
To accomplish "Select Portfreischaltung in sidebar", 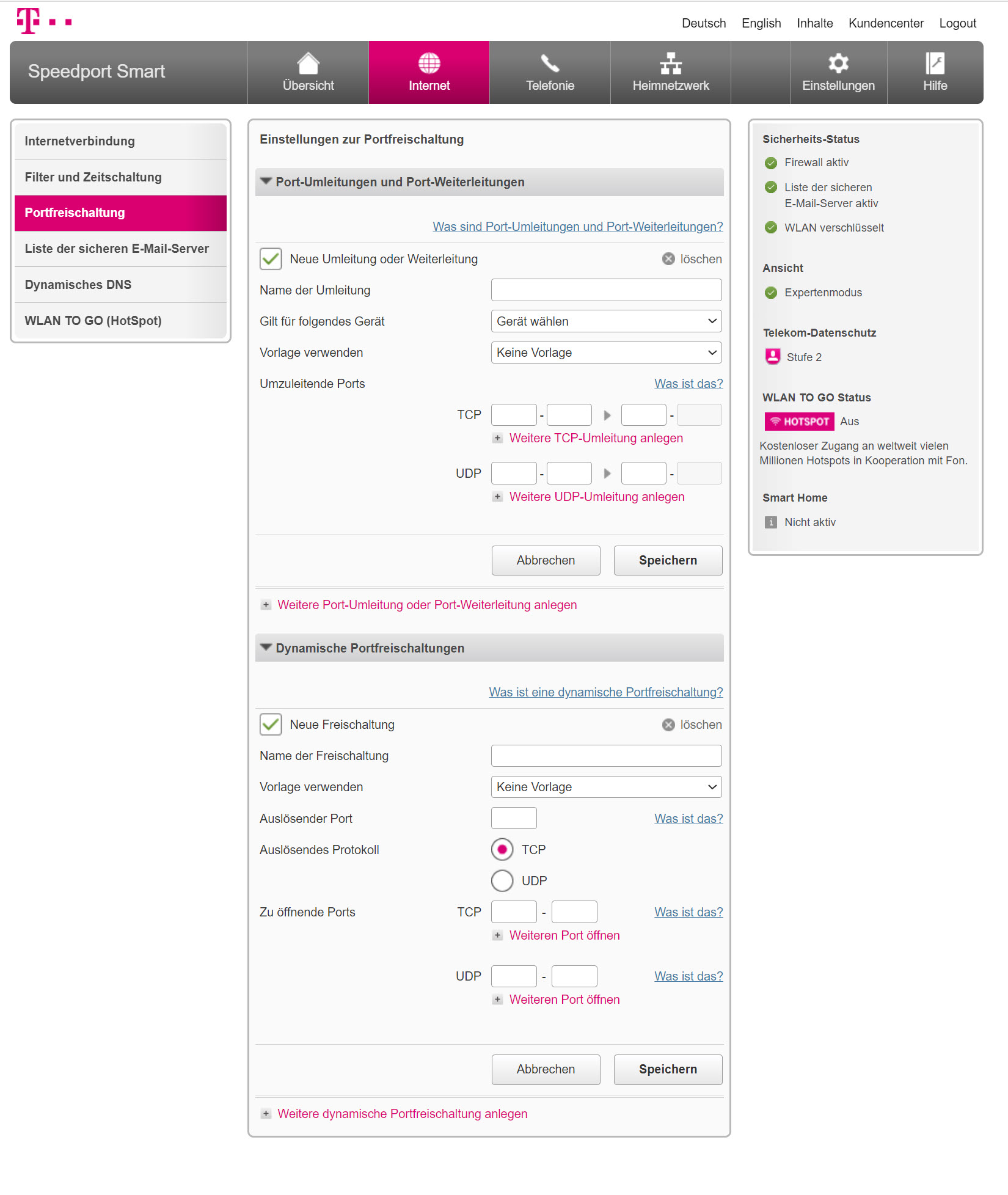I will [x=120, y=213].
